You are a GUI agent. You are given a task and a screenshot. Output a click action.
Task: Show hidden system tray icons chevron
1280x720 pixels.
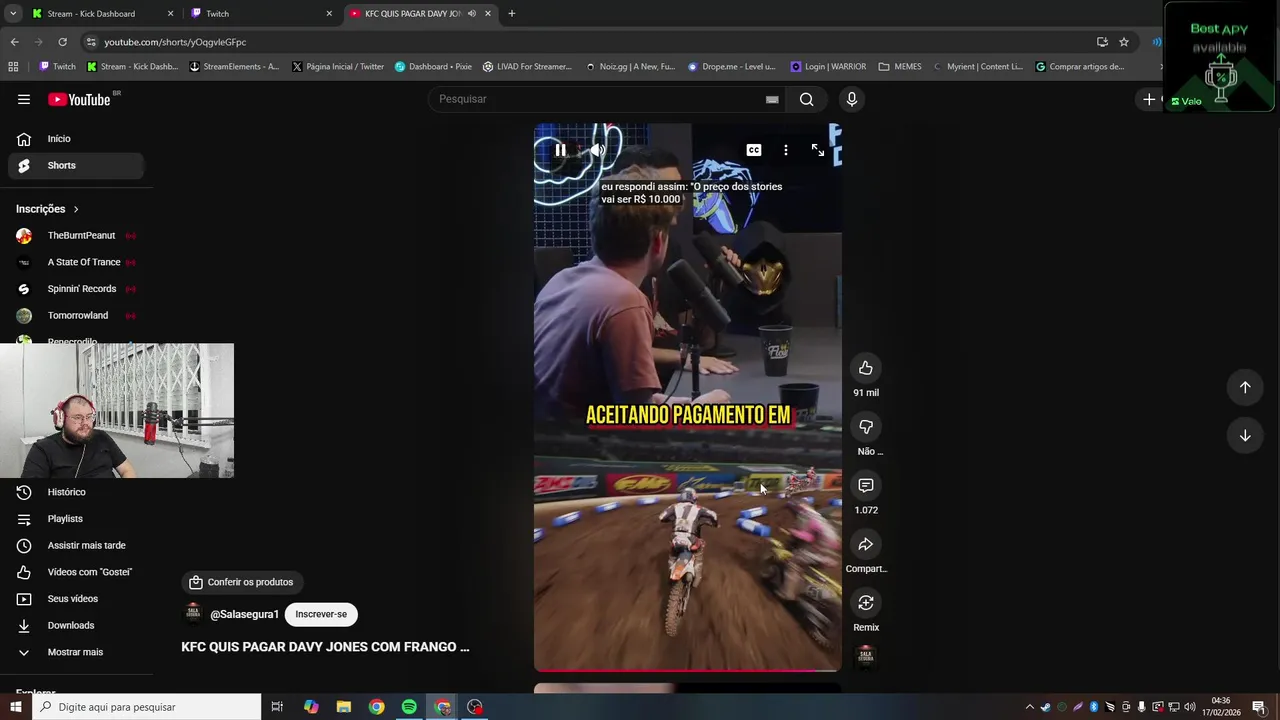tap(1029, 707)
